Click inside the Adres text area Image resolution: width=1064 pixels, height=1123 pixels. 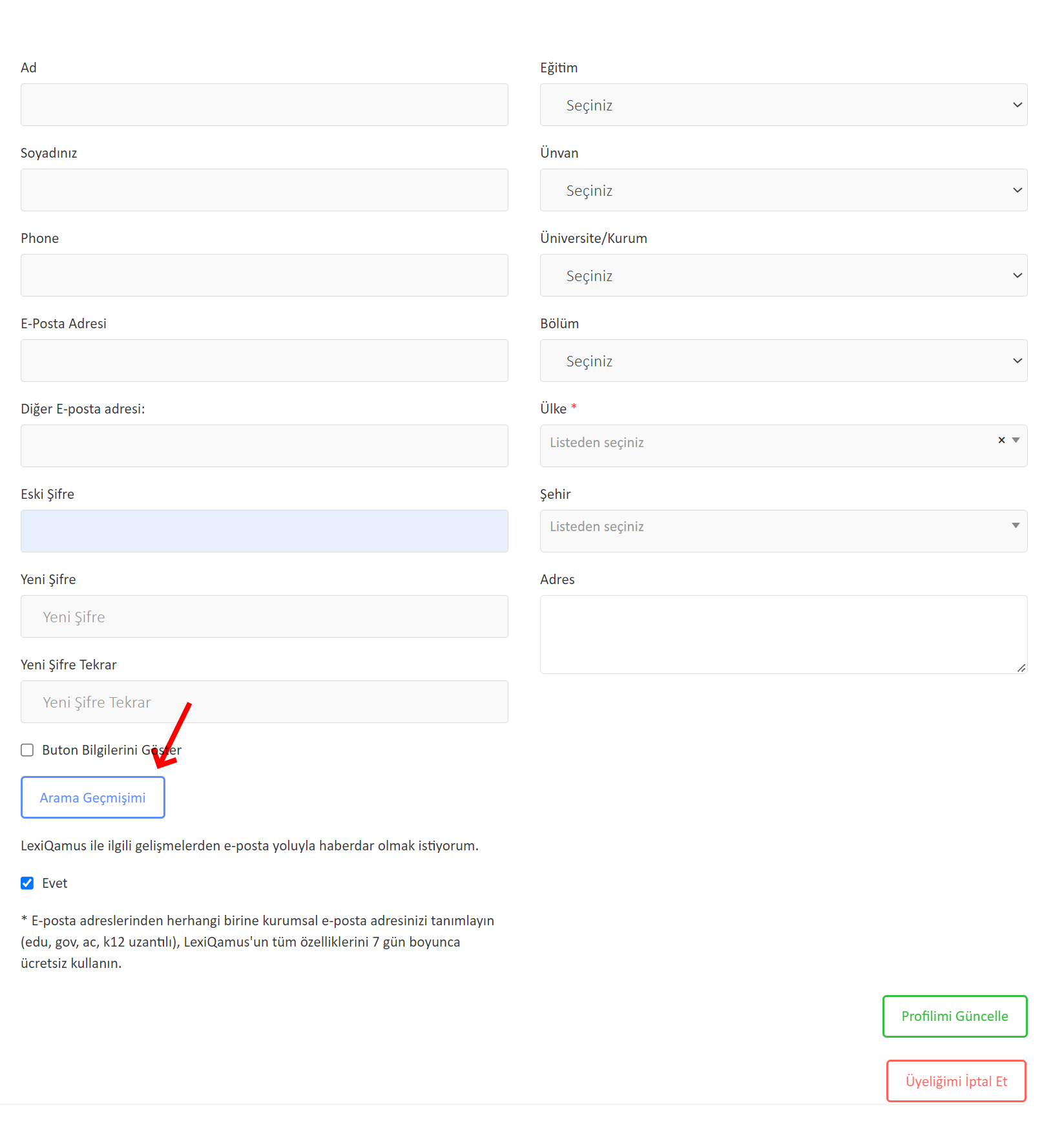pos(783,634)
